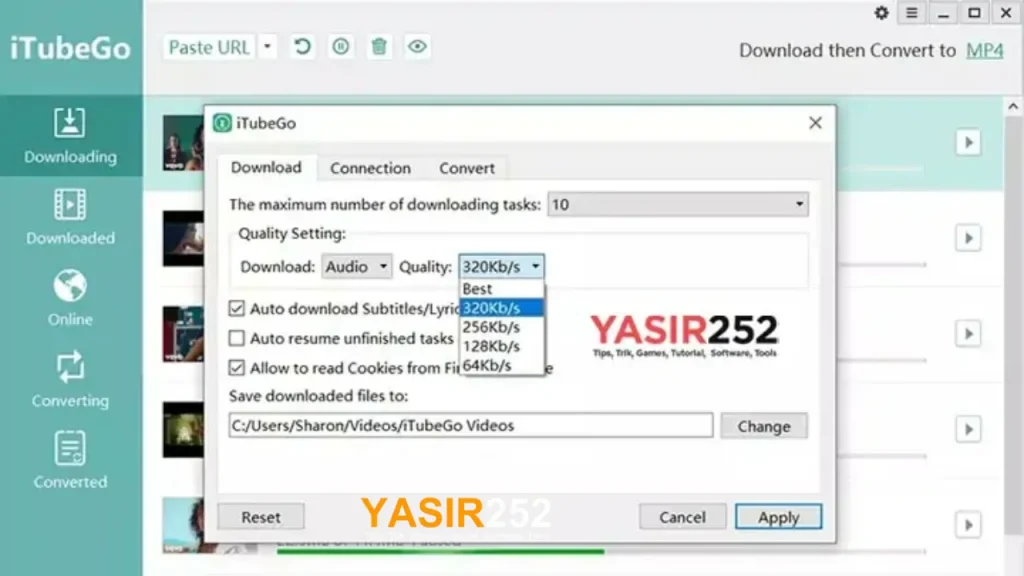The height and width of the screenshot is (576, 1024).
Task: Click the pause all downloads icon
Action: point(341,46)
